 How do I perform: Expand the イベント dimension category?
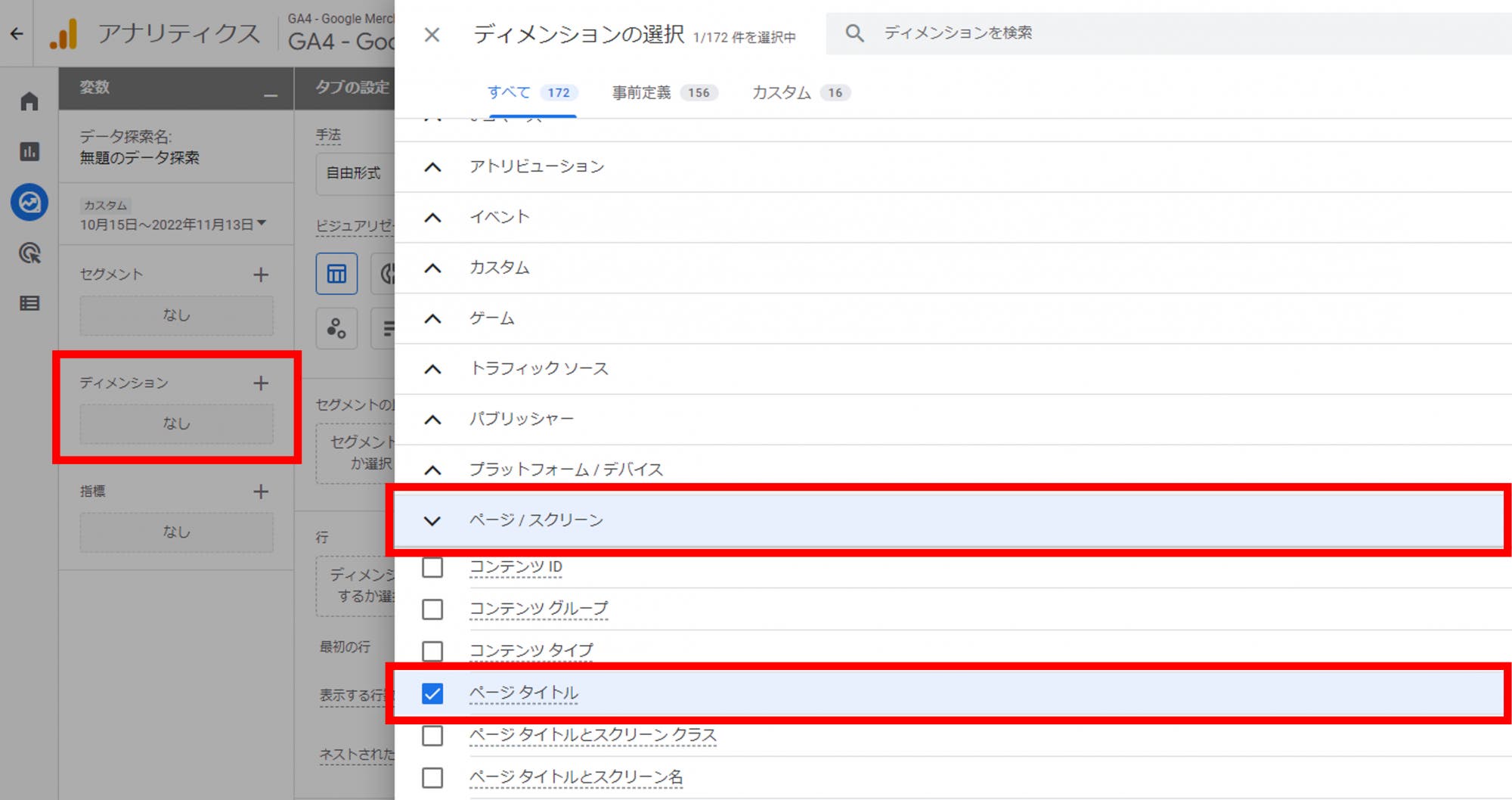pyautogui.click(x=432, y=217)
